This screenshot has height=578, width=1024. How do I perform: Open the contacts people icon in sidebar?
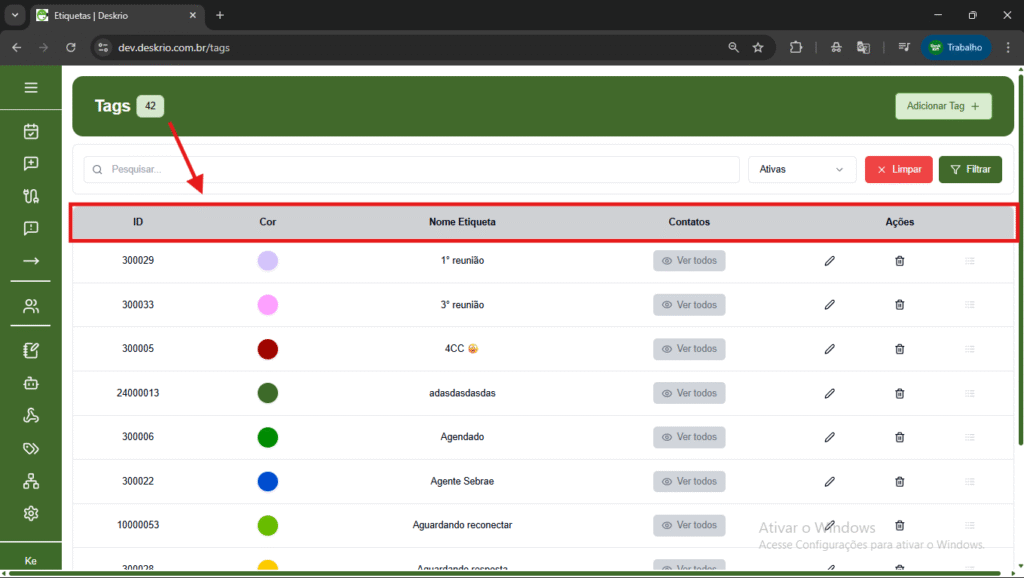click(31, 307)
